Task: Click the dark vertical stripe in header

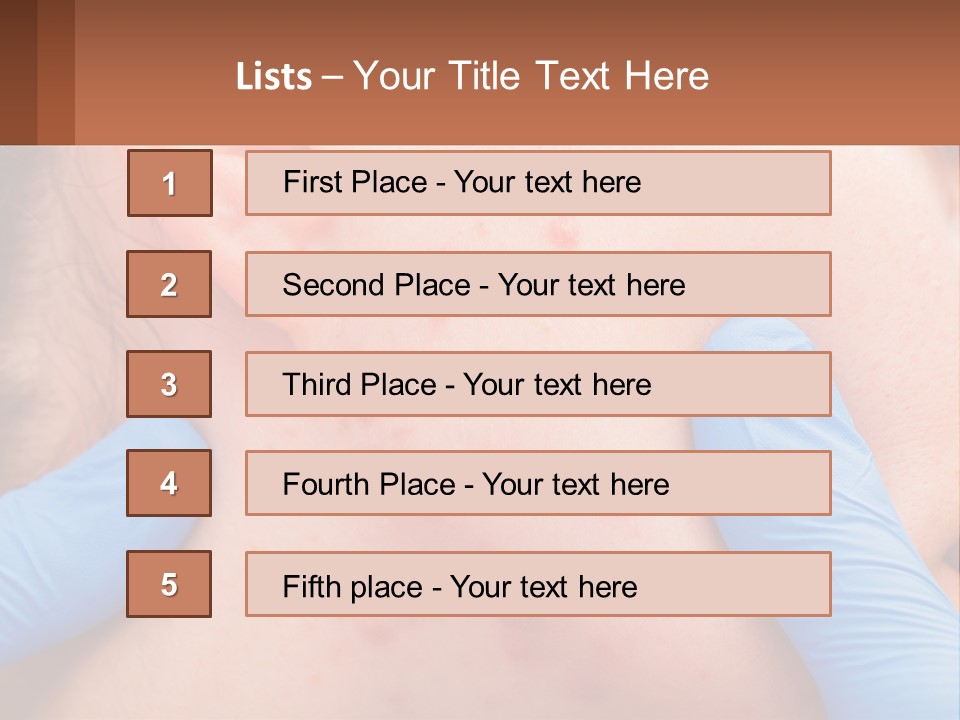Action: pyautogui.click(x=55, y=72)
